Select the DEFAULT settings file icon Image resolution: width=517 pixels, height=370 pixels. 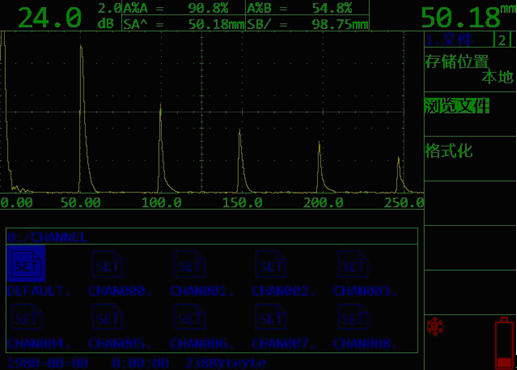tap(26, 264)
